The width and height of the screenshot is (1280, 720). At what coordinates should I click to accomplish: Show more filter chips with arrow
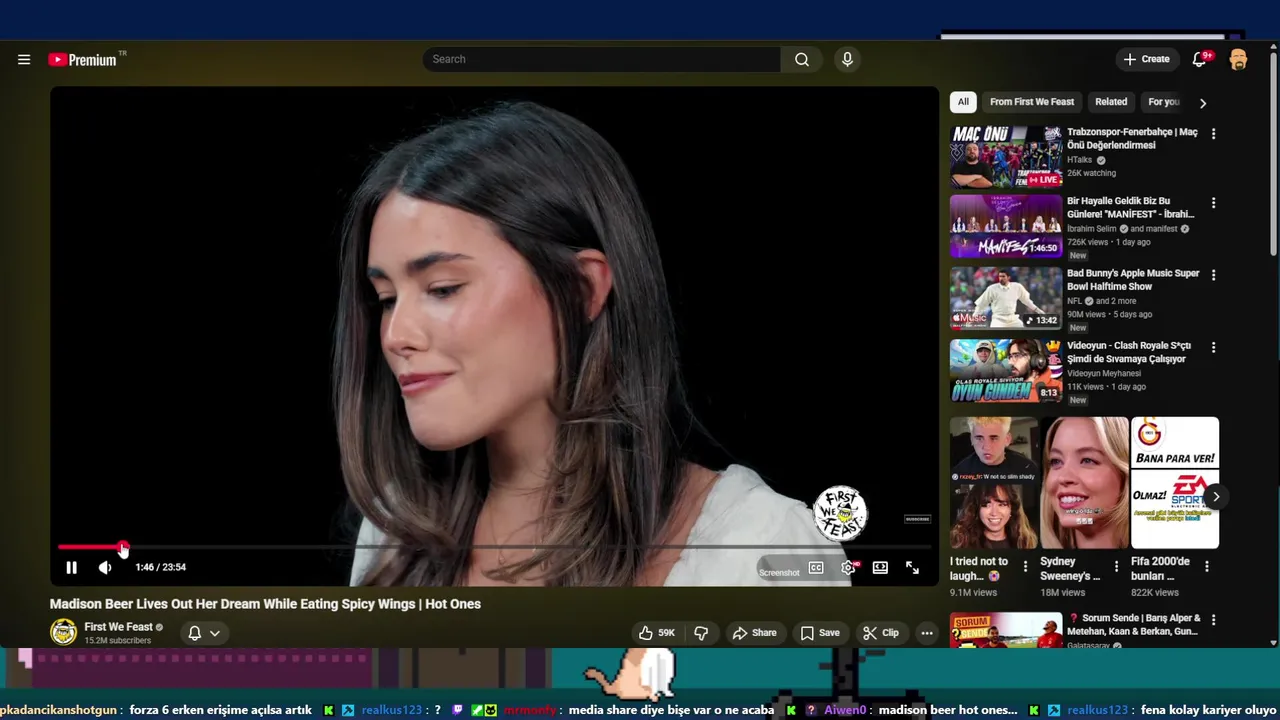[x=1203, y=102]
